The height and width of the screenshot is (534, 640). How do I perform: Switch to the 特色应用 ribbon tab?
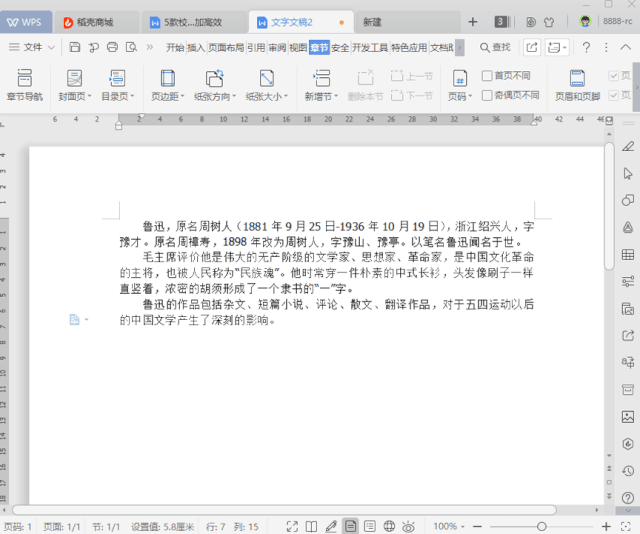click(409, 48)
